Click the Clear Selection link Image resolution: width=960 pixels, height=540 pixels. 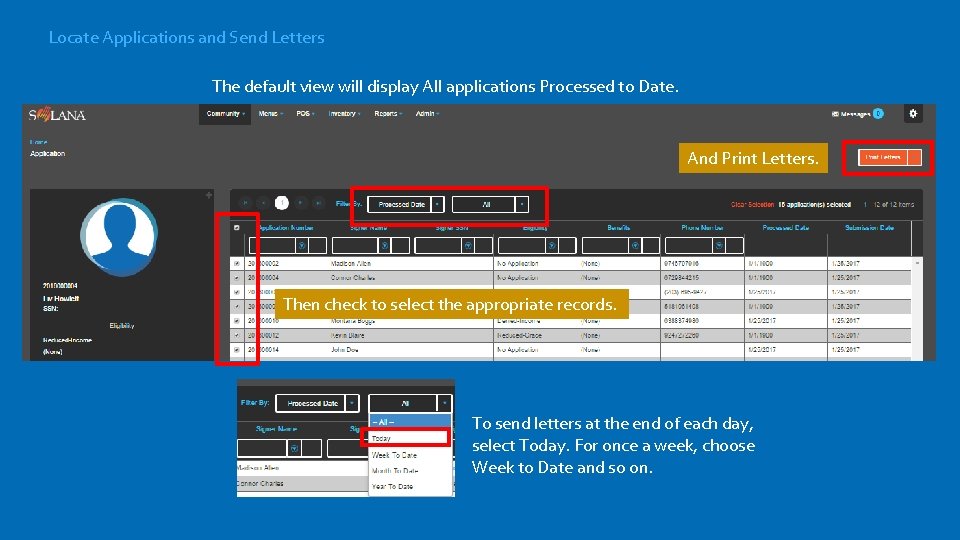(752, 204)
